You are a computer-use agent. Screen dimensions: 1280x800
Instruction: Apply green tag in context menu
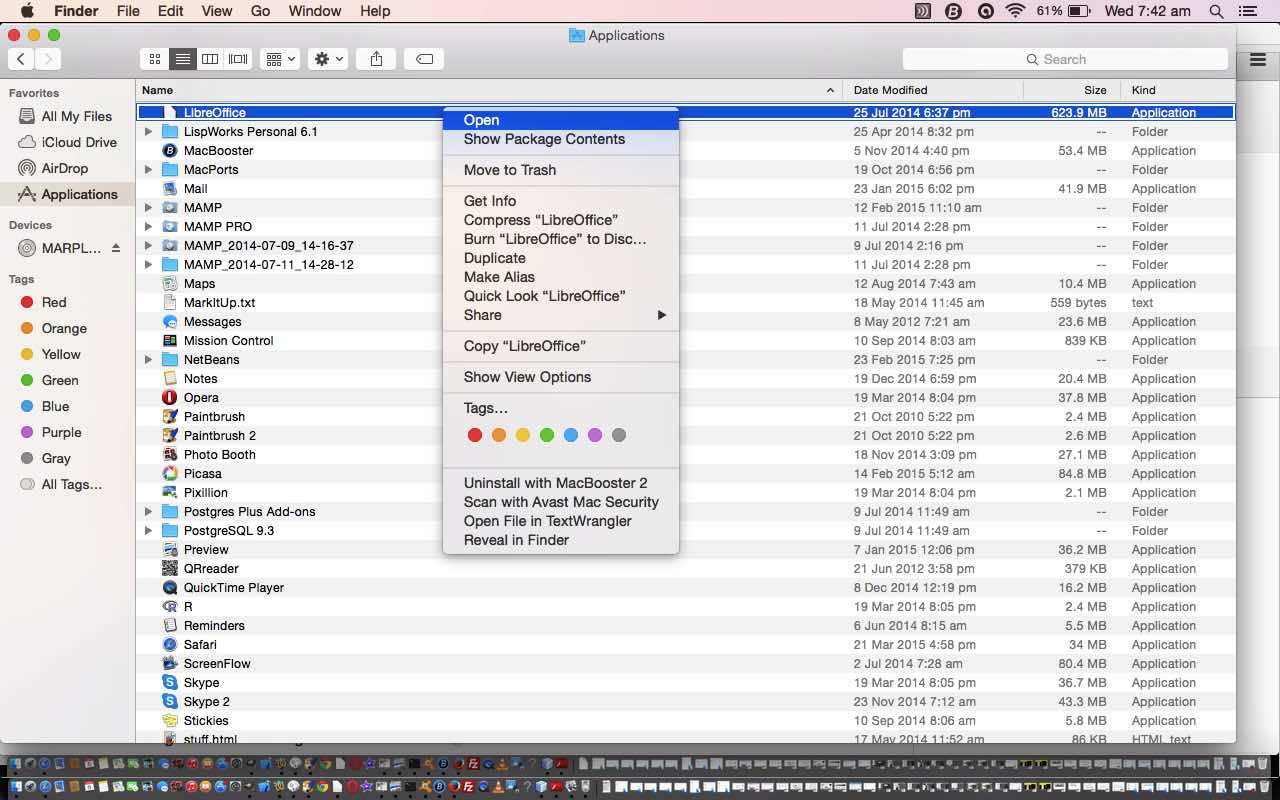[547, 435]
